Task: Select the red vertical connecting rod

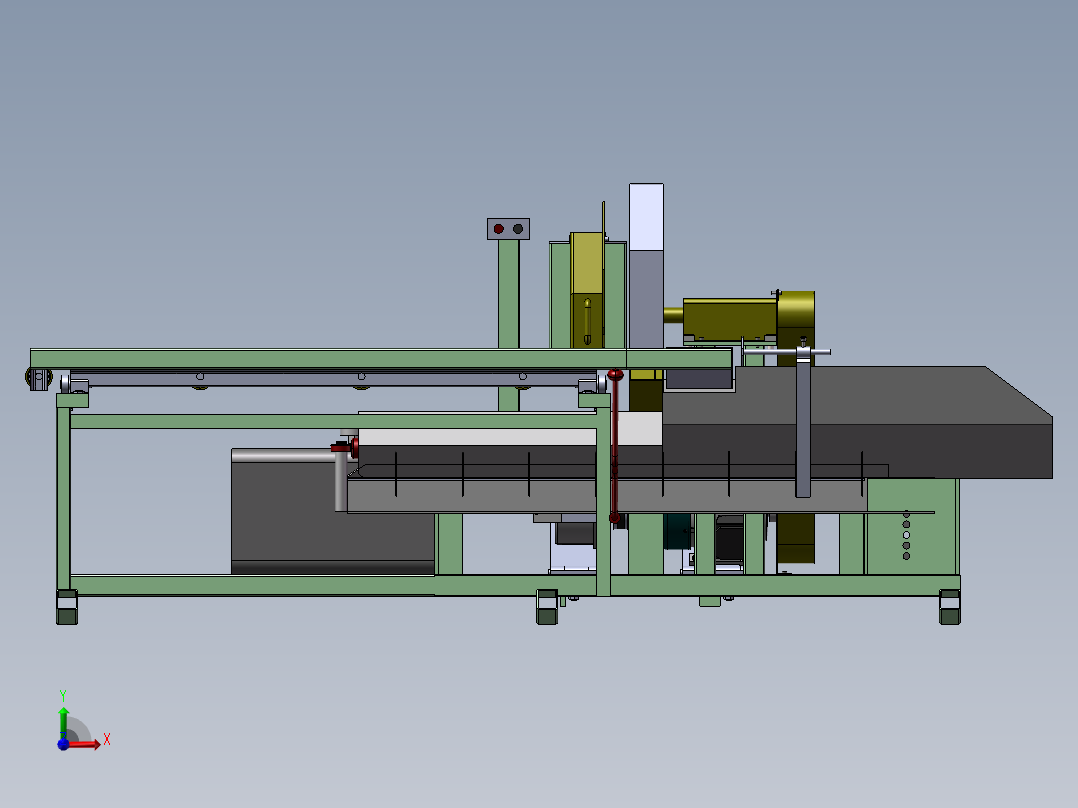Action: click(615, 447)
